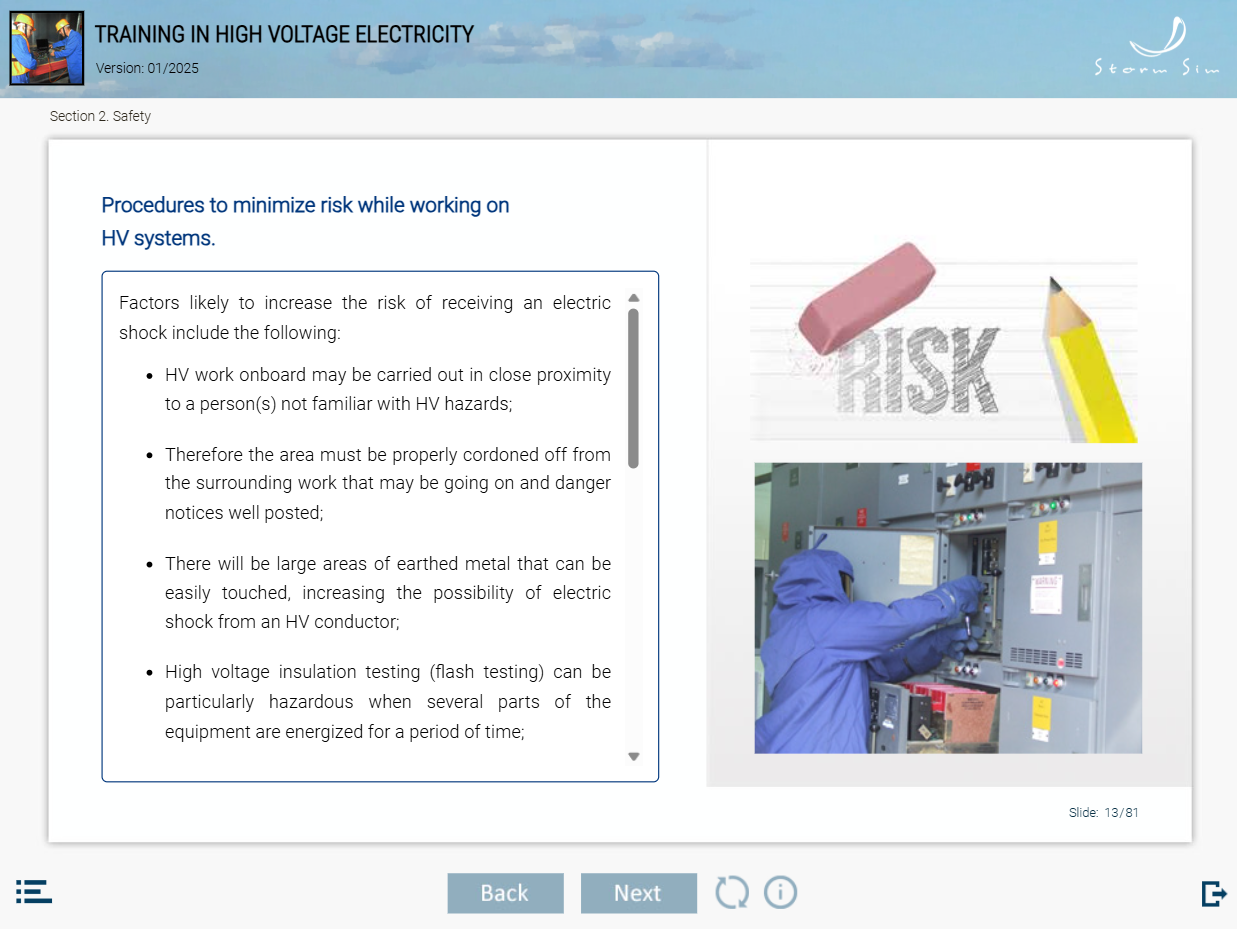Click the RISK eraser and pencil image
The image size is (1237, 929).
pos(943,342)
